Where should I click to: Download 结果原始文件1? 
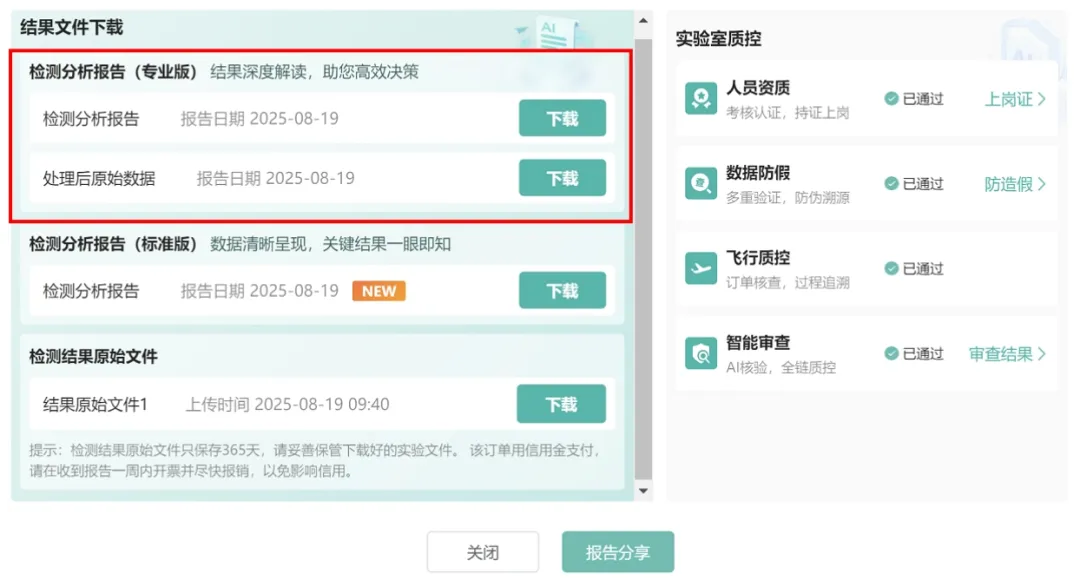(x=561, y=404)
